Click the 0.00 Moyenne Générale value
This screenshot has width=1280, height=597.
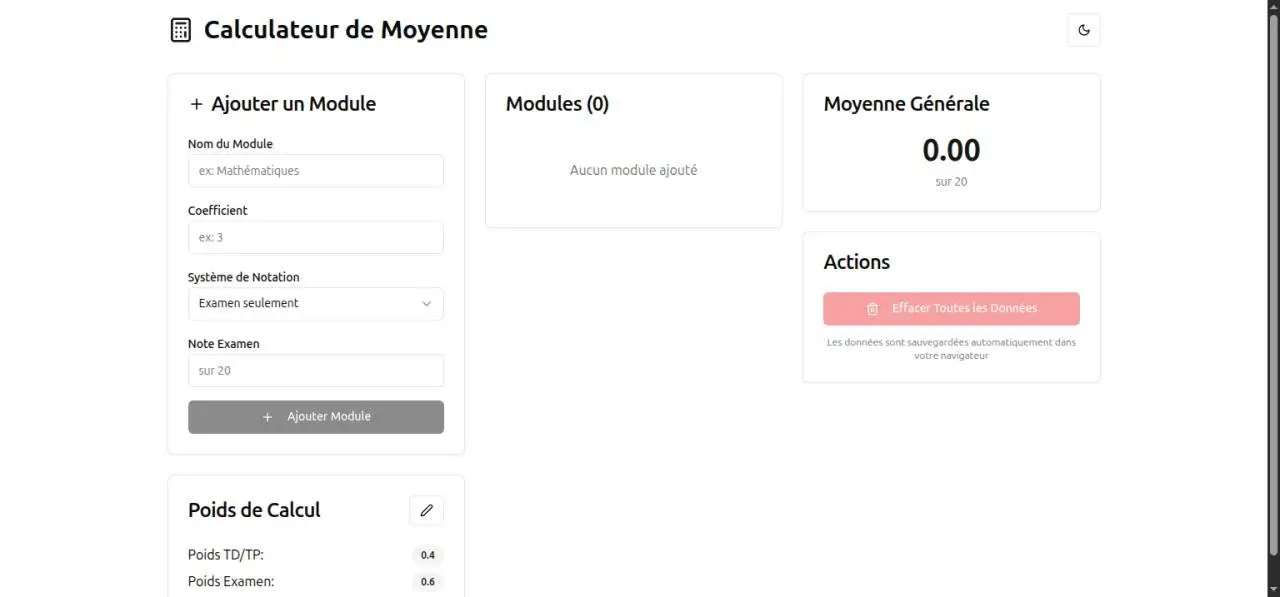pos(951,151)
